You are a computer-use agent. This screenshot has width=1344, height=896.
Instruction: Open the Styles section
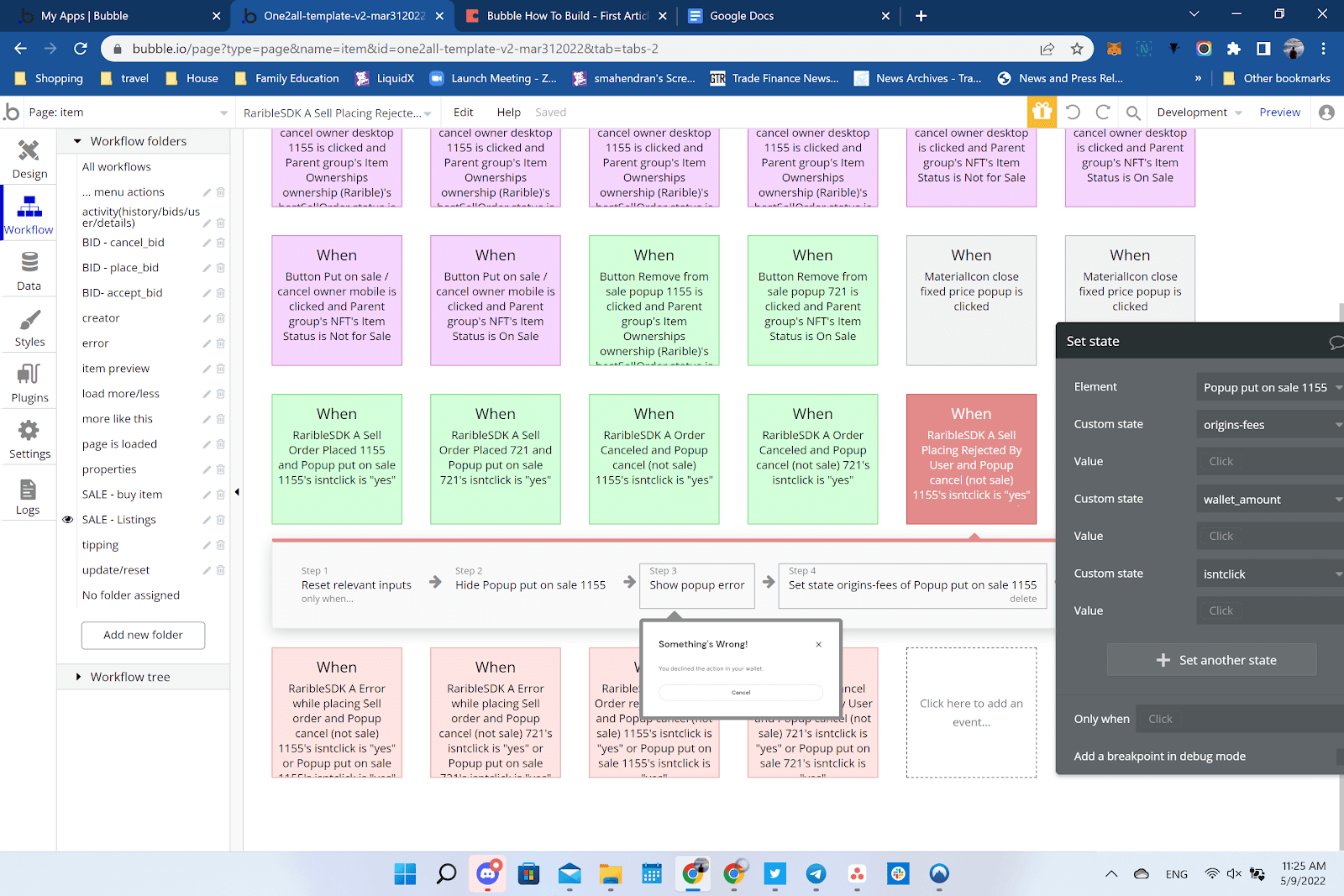(x=29, y=327)
